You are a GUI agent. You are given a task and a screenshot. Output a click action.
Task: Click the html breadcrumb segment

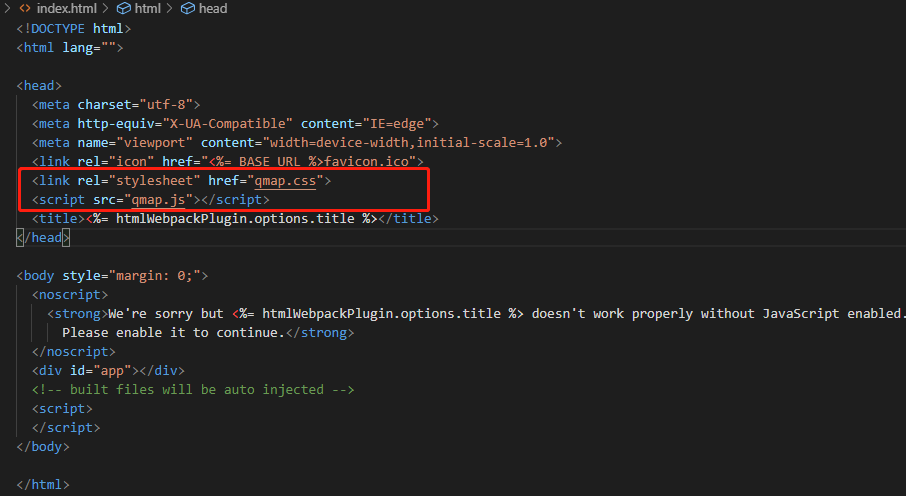tap(148, 9)
